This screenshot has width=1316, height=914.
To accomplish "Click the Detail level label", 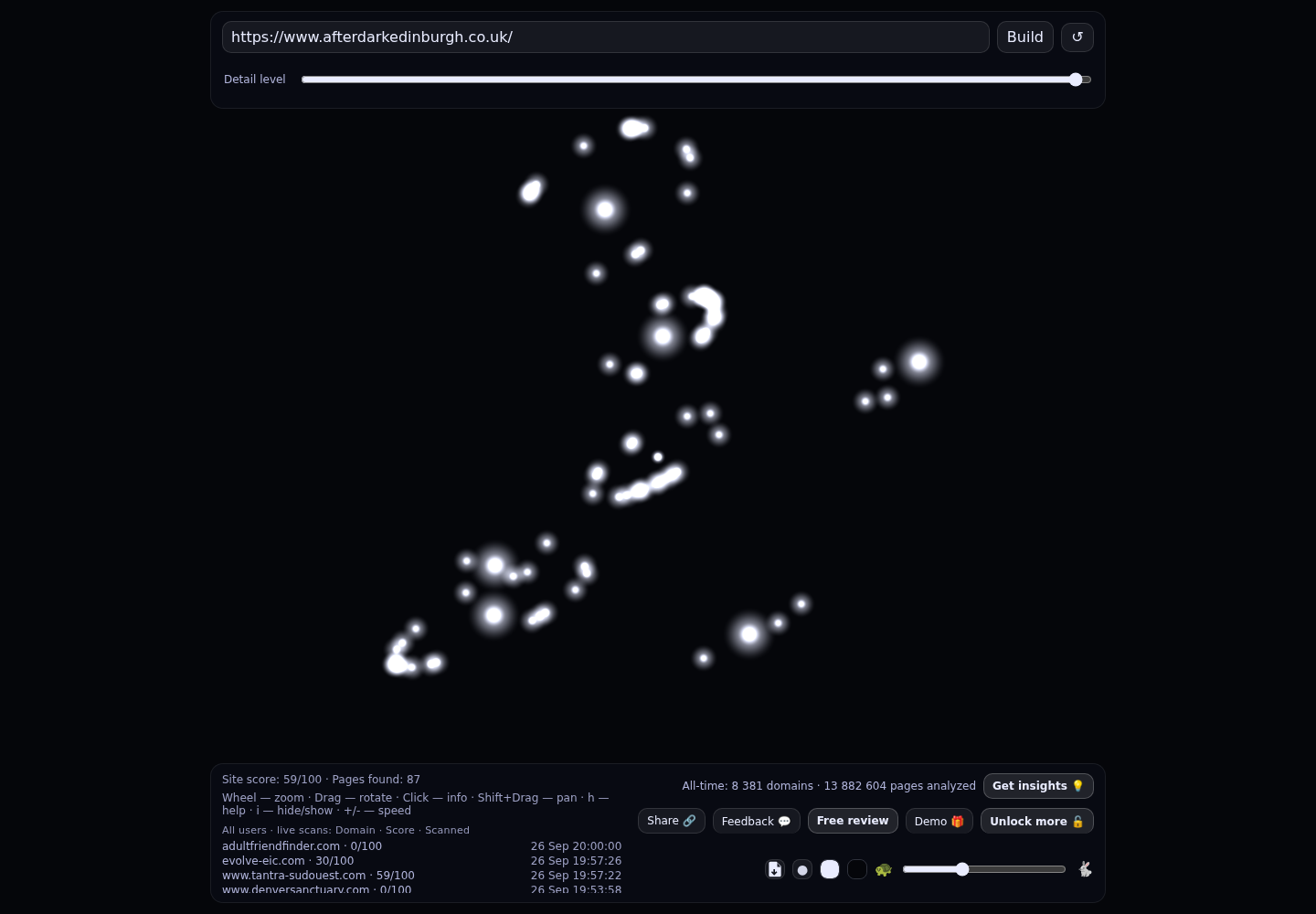I will [255, 80].
